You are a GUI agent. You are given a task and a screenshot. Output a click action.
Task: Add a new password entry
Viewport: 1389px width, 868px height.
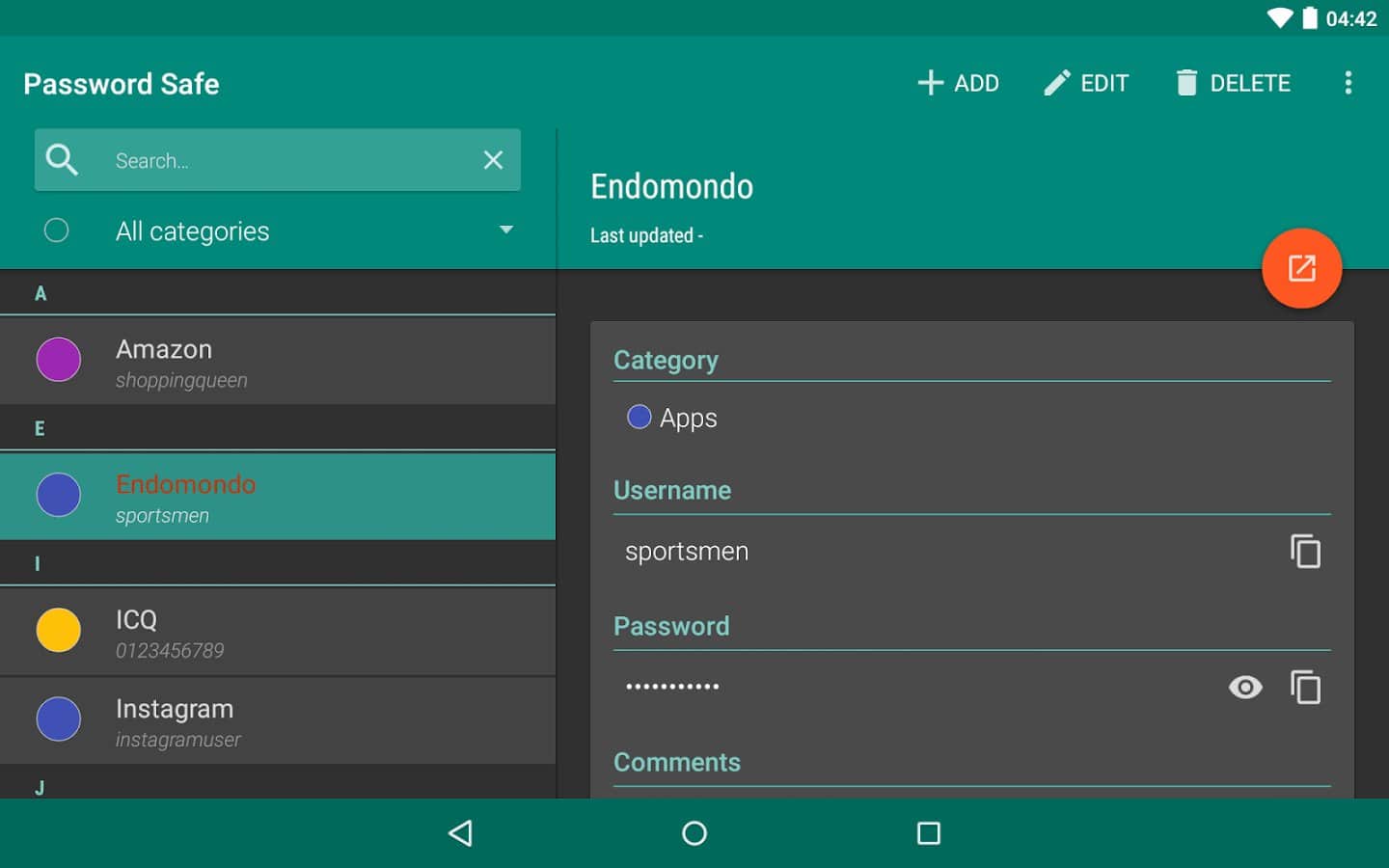958,83
